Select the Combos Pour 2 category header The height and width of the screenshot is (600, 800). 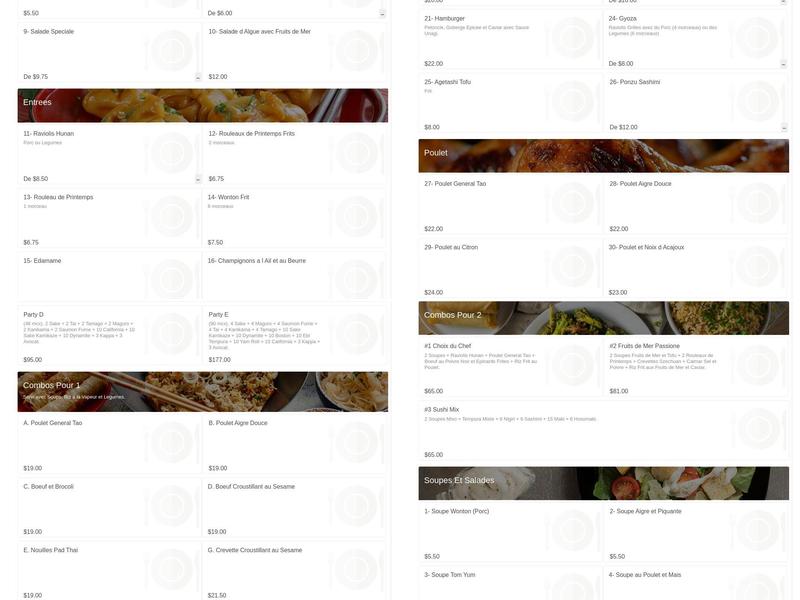604,318
